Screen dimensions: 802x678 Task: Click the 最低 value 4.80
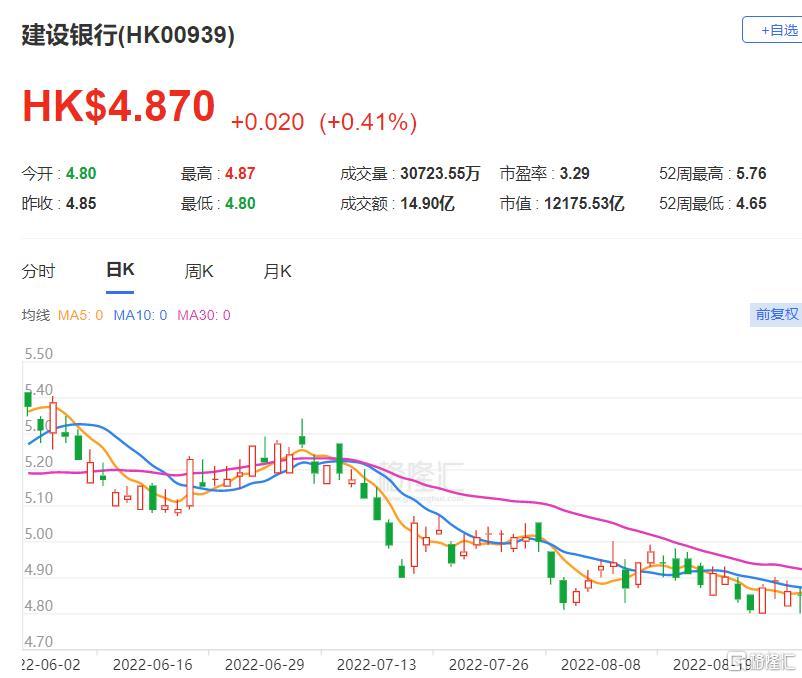click(x=240, y=204)
